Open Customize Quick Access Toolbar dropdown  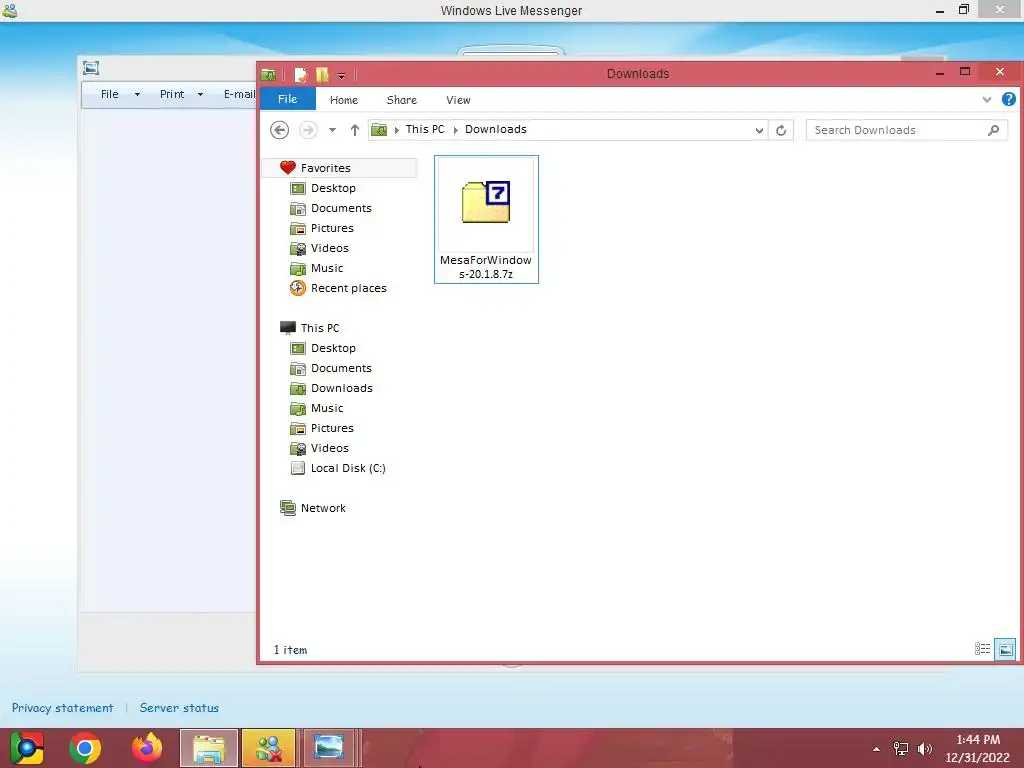pyautogui.click(x=342, y=76)
